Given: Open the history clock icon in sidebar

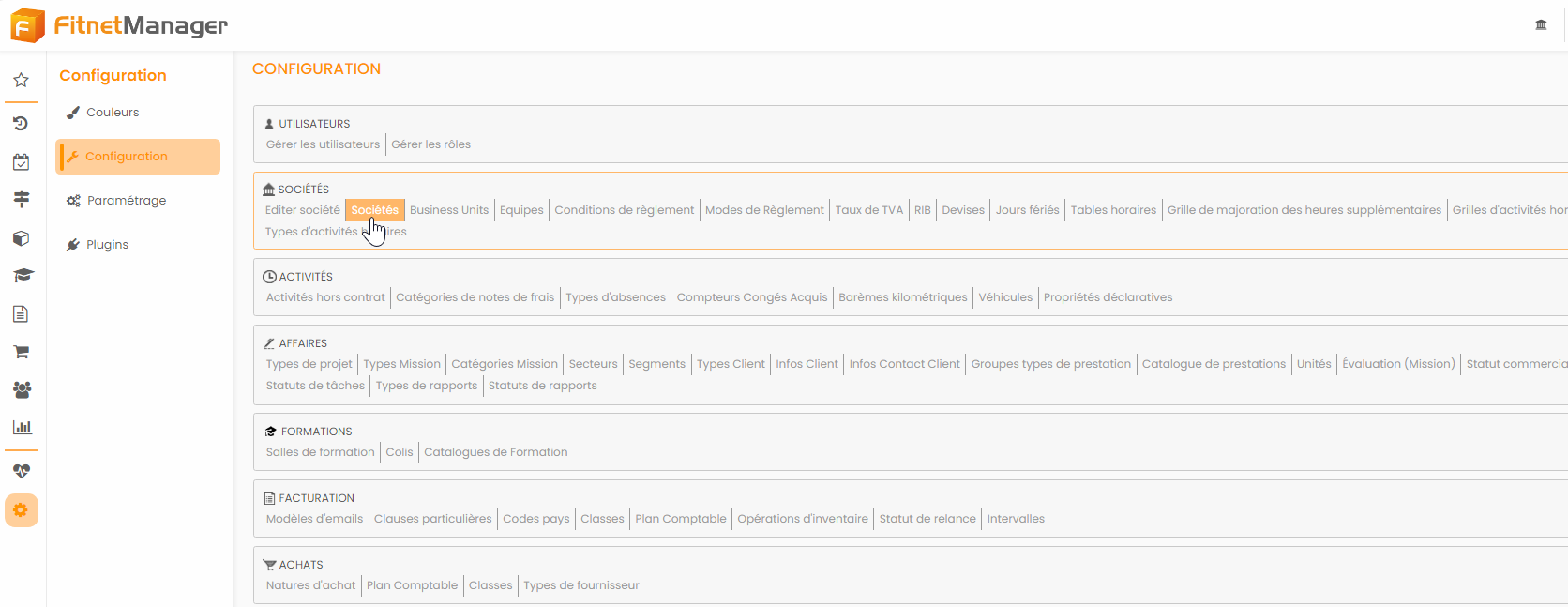Looking at the screenshot, I should click(x=21, y=124).
